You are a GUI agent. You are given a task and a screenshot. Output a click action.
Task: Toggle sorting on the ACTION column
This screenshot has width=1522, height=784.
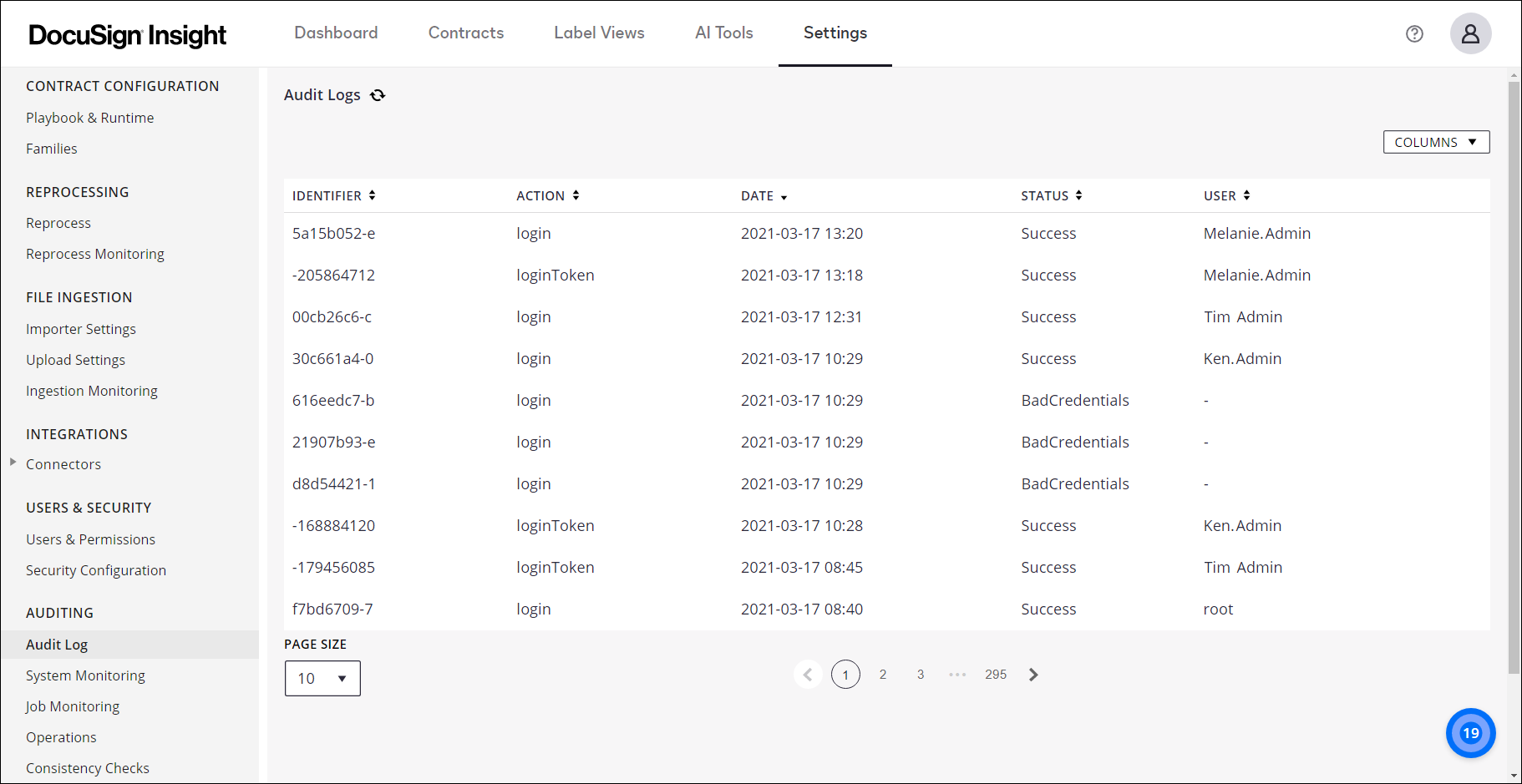[x=576, y=195]
